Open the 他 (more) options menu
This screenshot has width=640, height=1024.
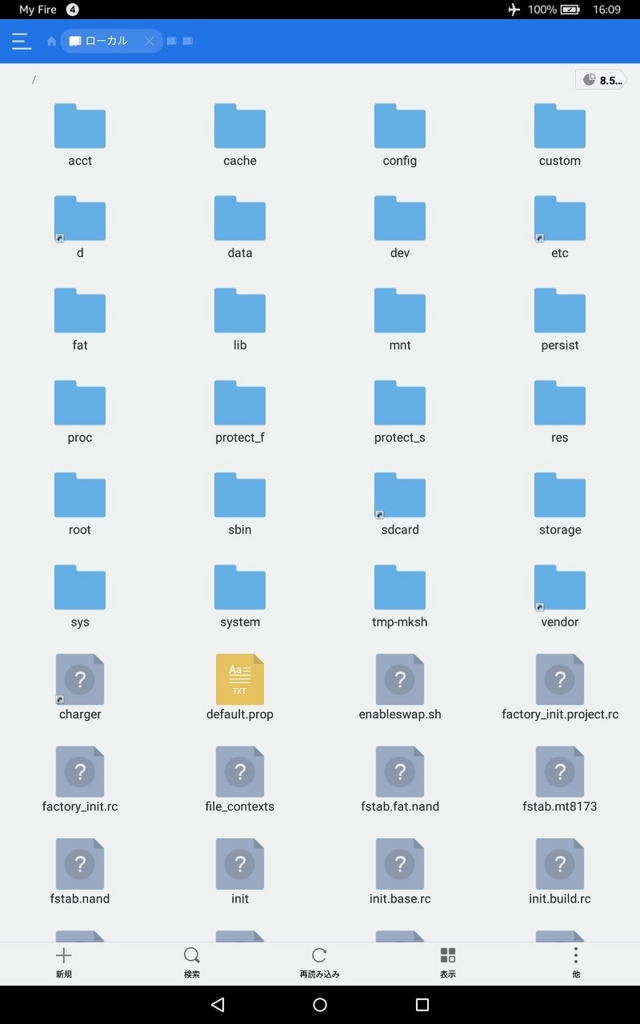click(575, 963)
